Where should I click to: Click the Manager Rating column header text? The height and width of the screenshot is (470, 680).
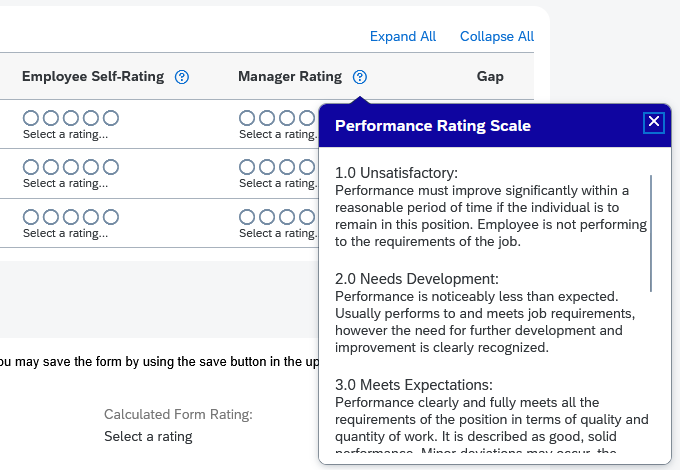coord(290,77)
